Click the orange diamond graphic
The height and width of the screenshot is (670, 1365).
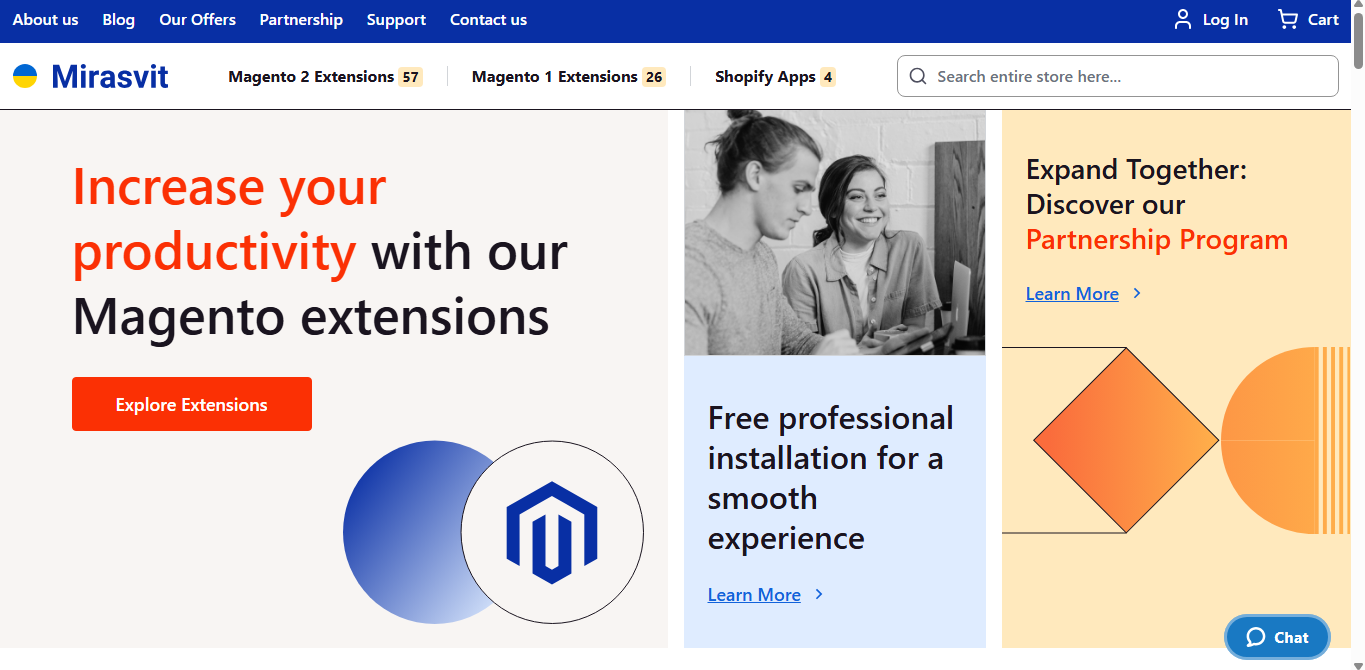click(1126, 440)
